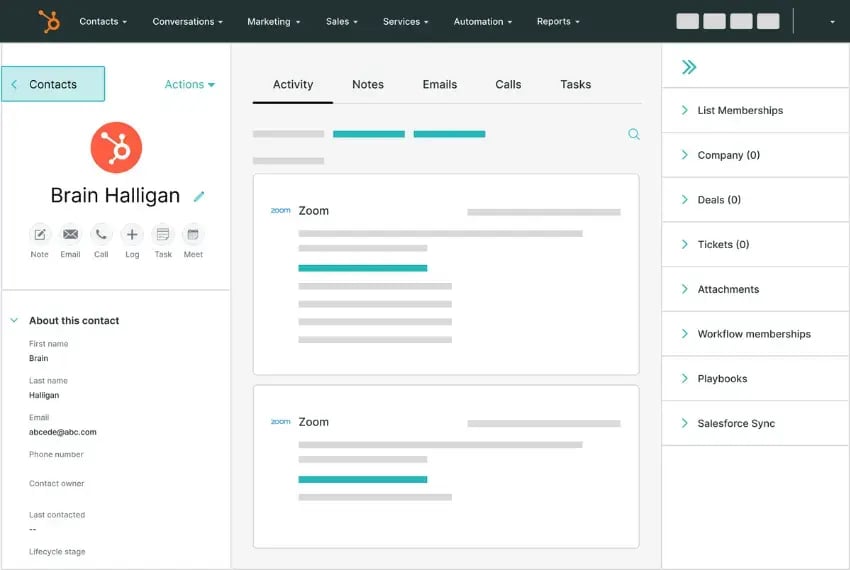Open the Sales menu
The image size is (850, 570).
pos(342,22)
